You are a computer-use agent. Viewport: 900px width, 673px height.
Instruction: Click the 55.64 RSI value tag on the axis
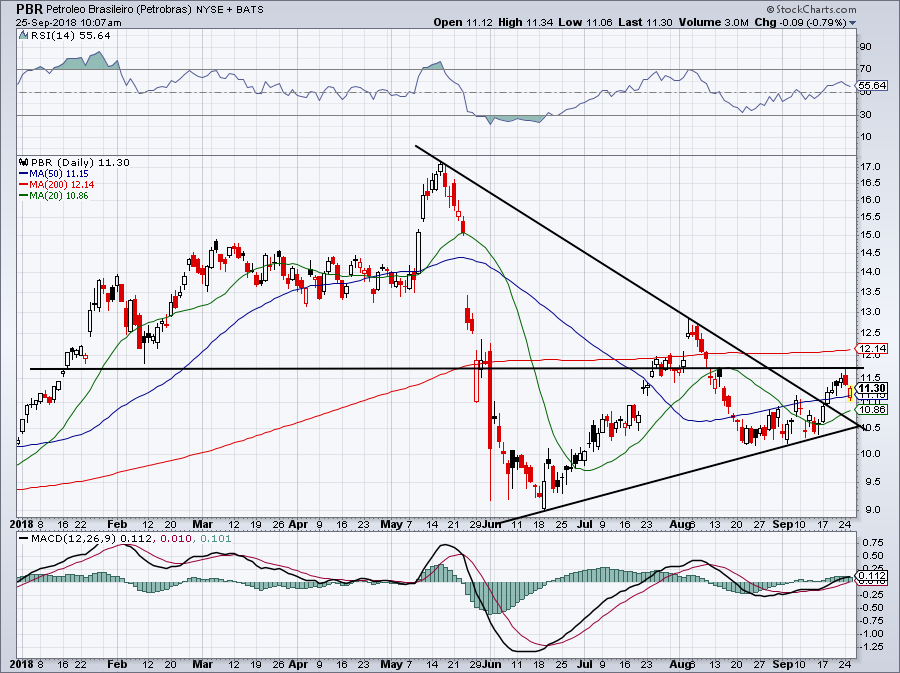(x=872, y=85)
